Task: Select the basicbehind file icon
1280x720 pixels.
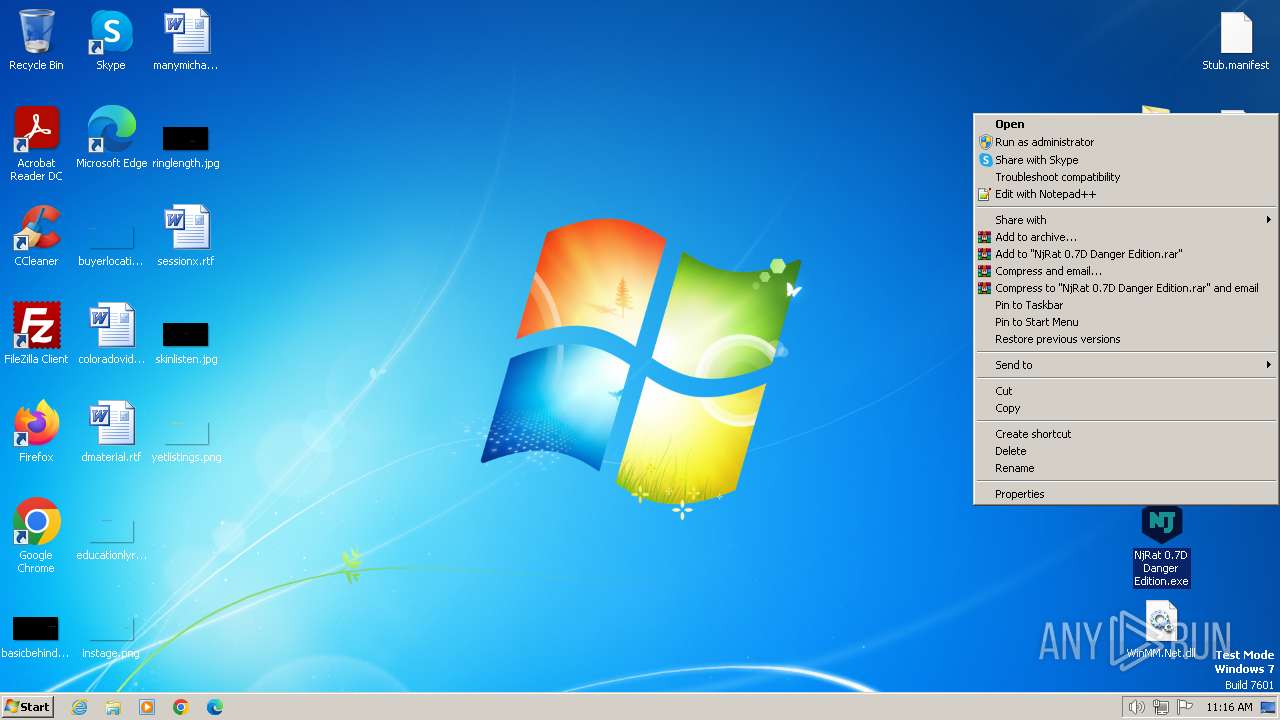Action: [x=36, y=635]
